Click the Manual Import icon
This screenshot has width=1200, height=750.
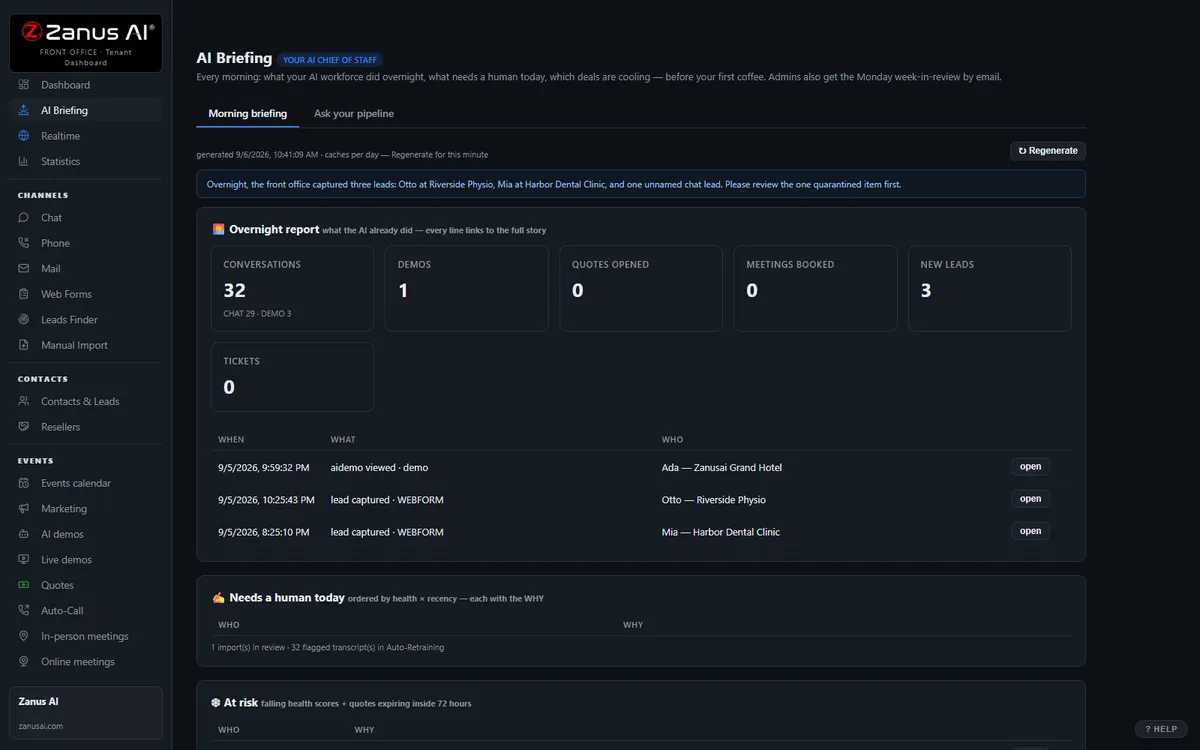24,345
